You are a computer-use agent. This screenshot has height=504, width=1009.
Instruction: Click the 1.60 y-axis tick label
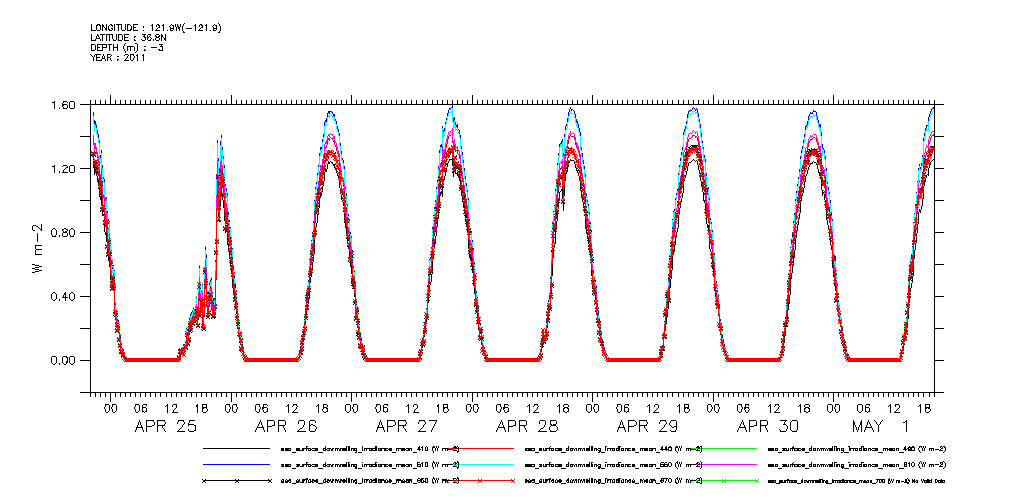[64, 104]
